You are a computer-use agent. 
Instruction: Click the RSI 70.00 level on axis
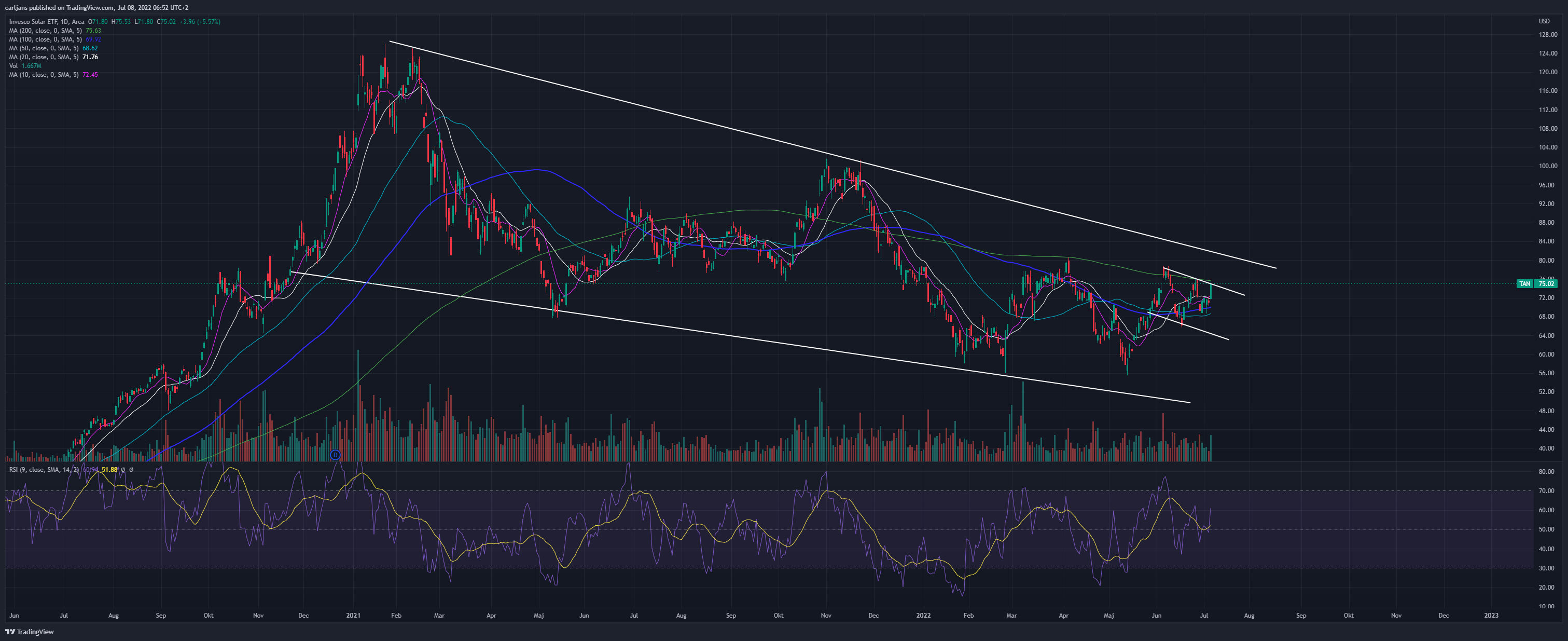[1546, 490]
